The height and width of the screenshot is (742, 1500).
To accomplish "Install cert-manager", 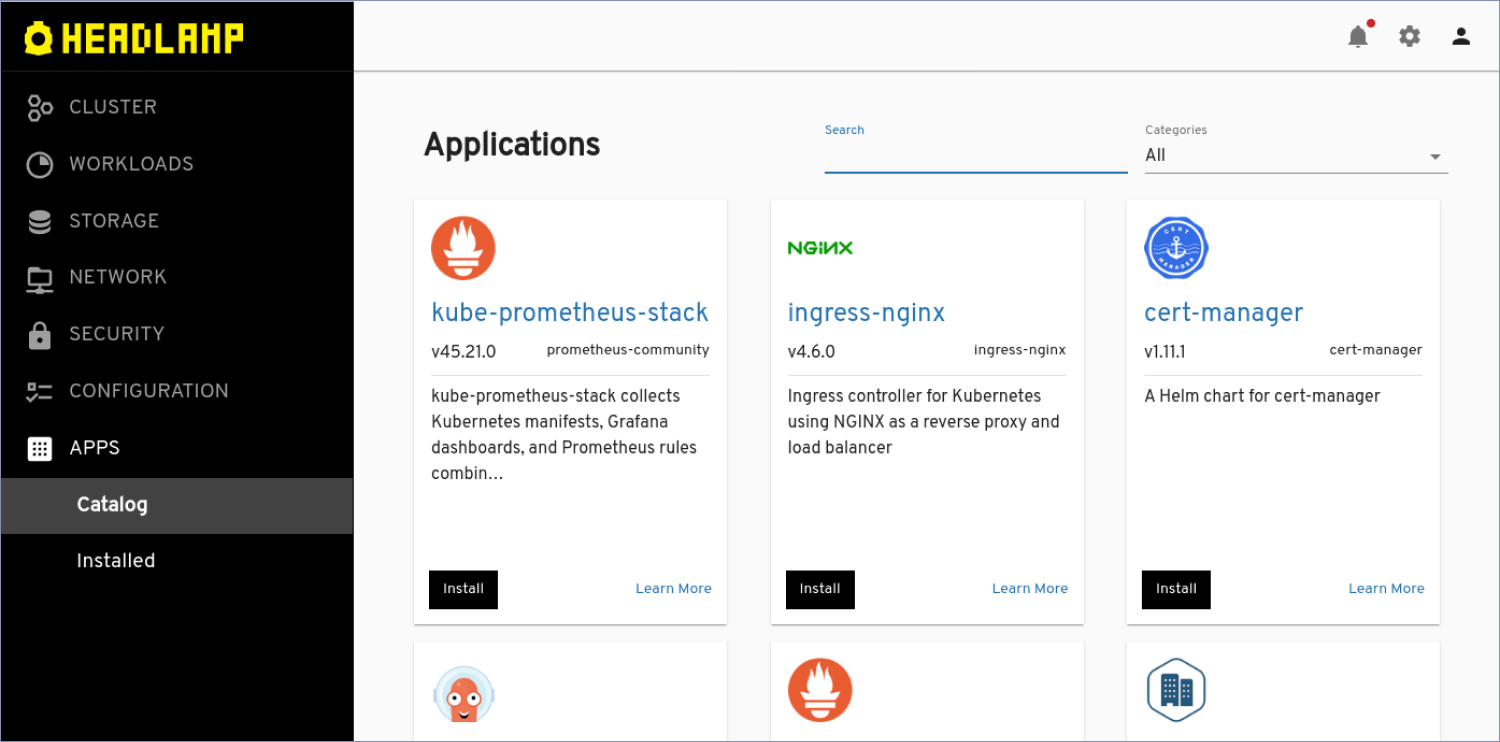I will [1176, 589].
